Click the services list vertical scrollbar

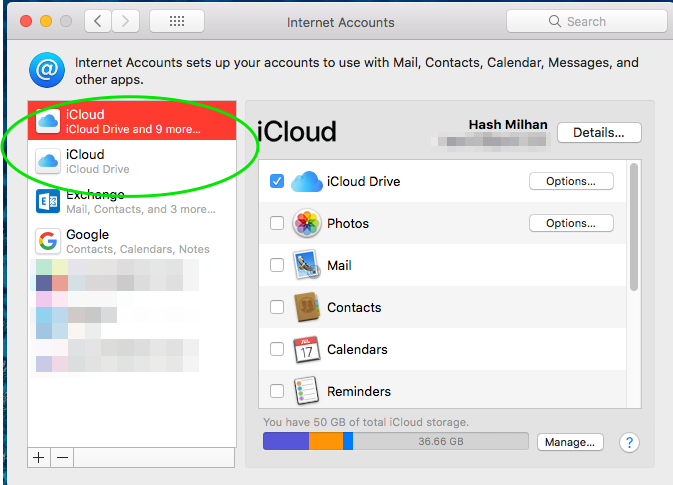click(634, 227)
